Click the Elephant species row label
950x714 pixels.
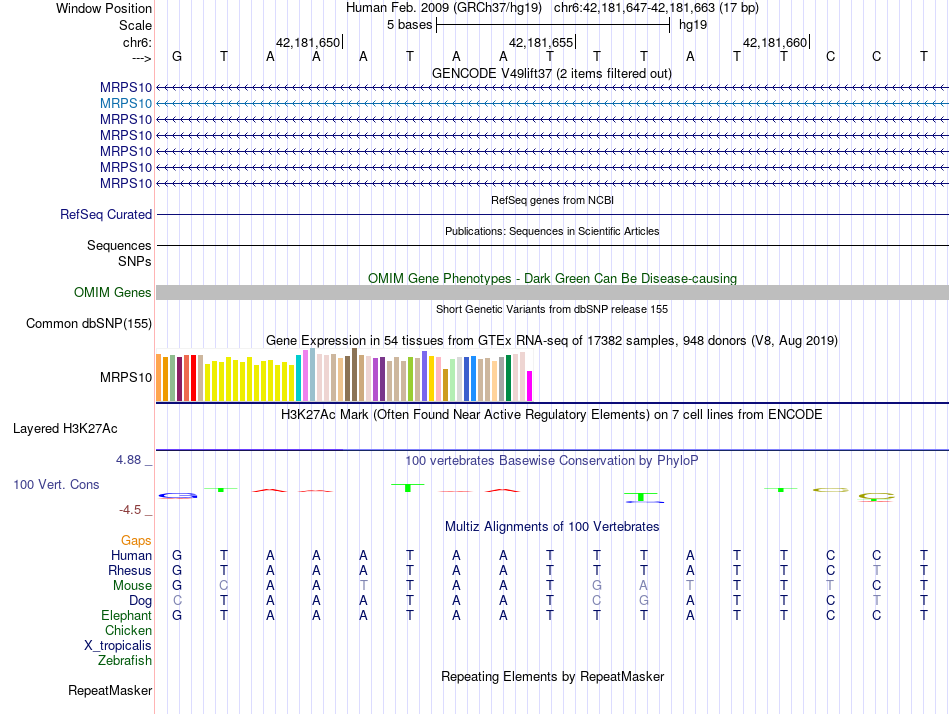coord(127,615)
